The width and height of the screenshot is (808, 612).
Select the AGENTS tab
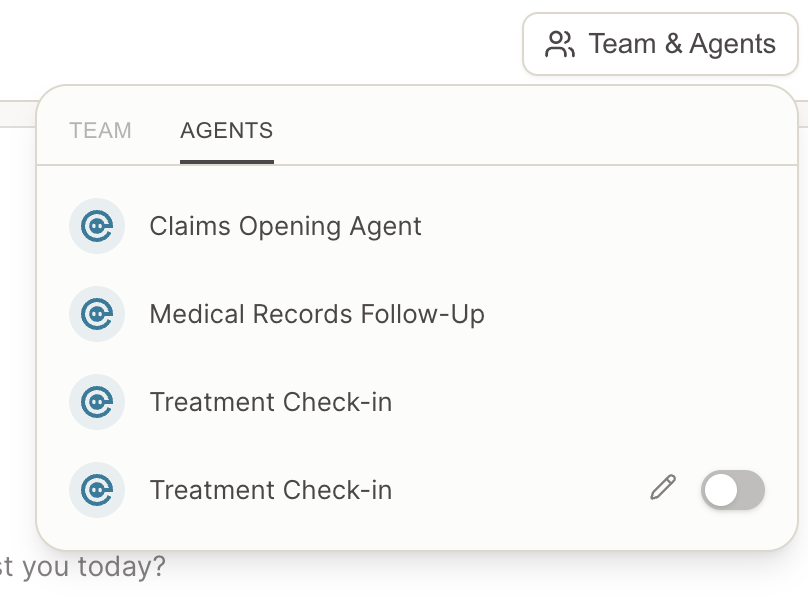click(227, 130)
